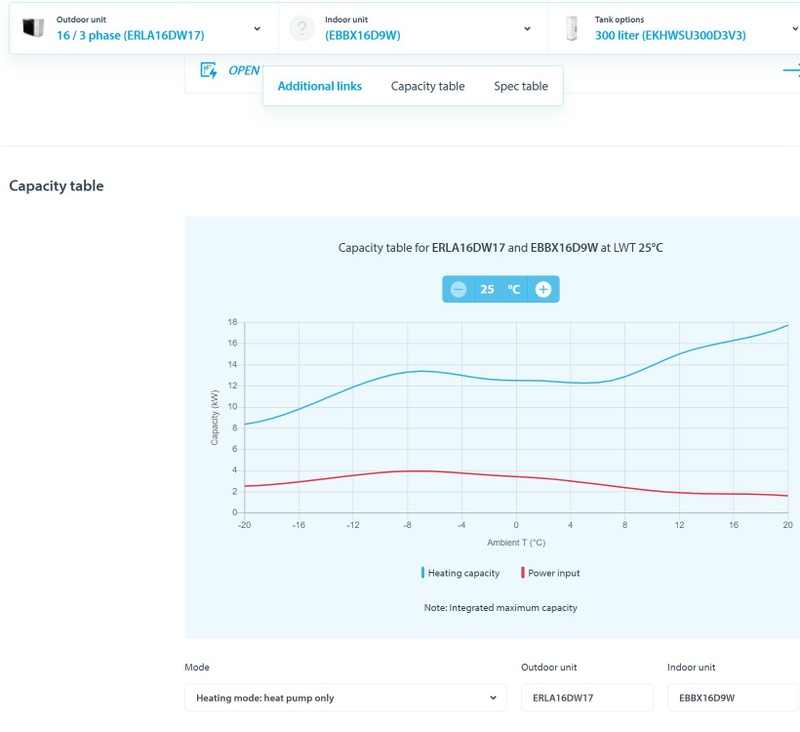Decrease LWT with the minus button
The image size is (800, 732).
tap(458, 289)
